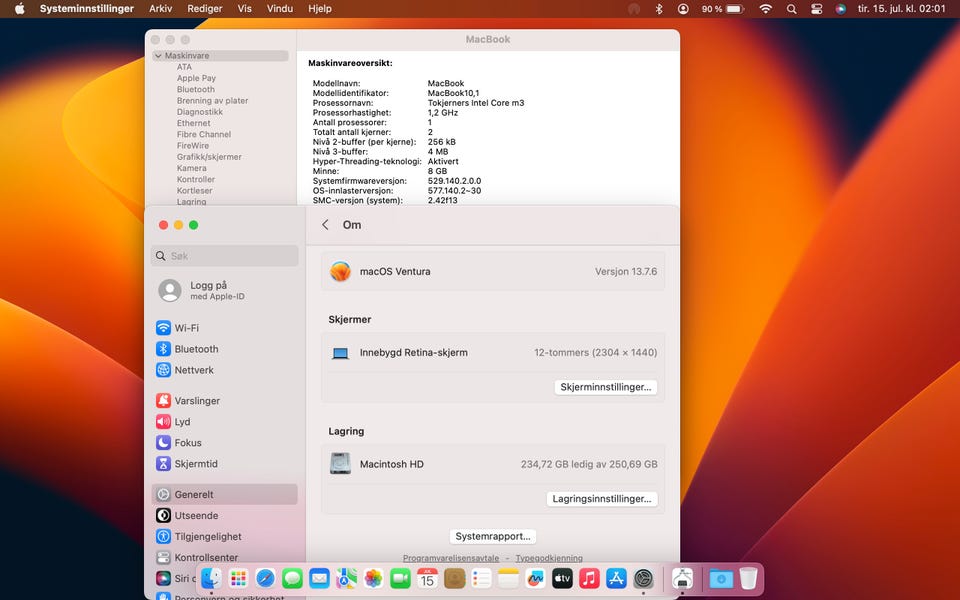Click the Systemrapport button
This screenshot has width=960, height=600.
[x=493, y=536]
